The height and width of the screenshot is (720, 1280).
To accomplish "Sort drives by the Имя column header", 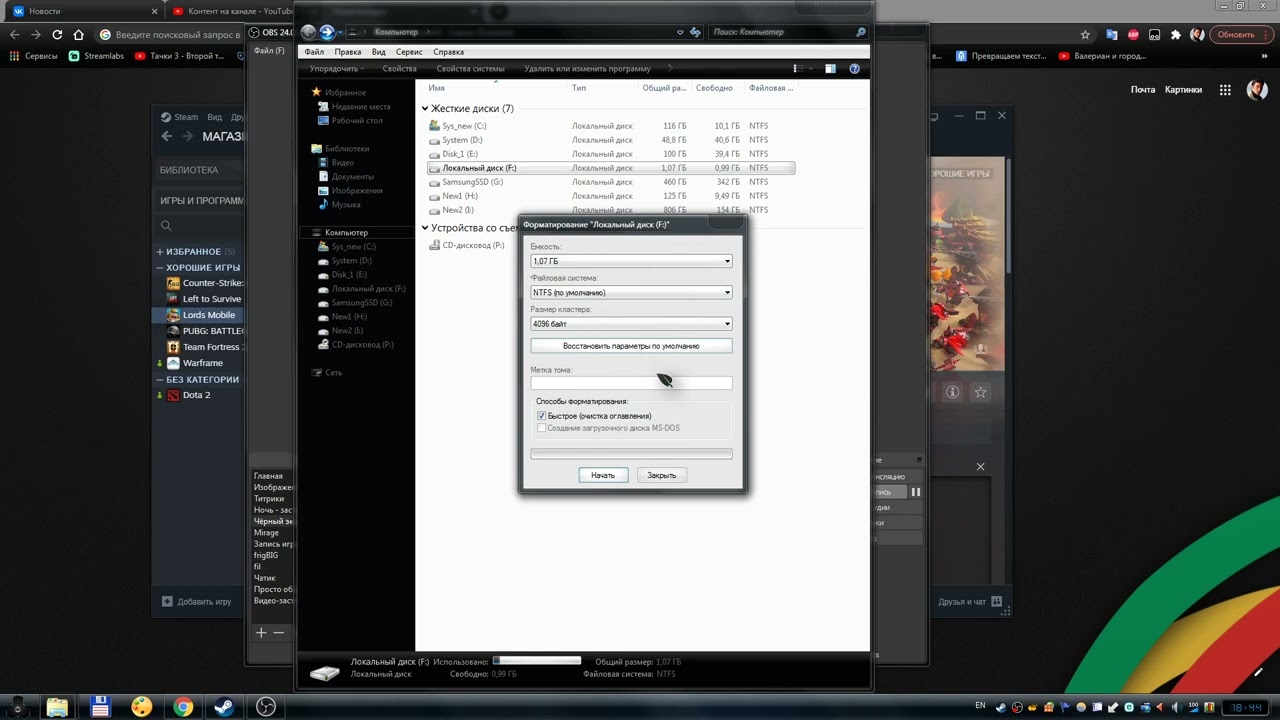I will [436, 88].
